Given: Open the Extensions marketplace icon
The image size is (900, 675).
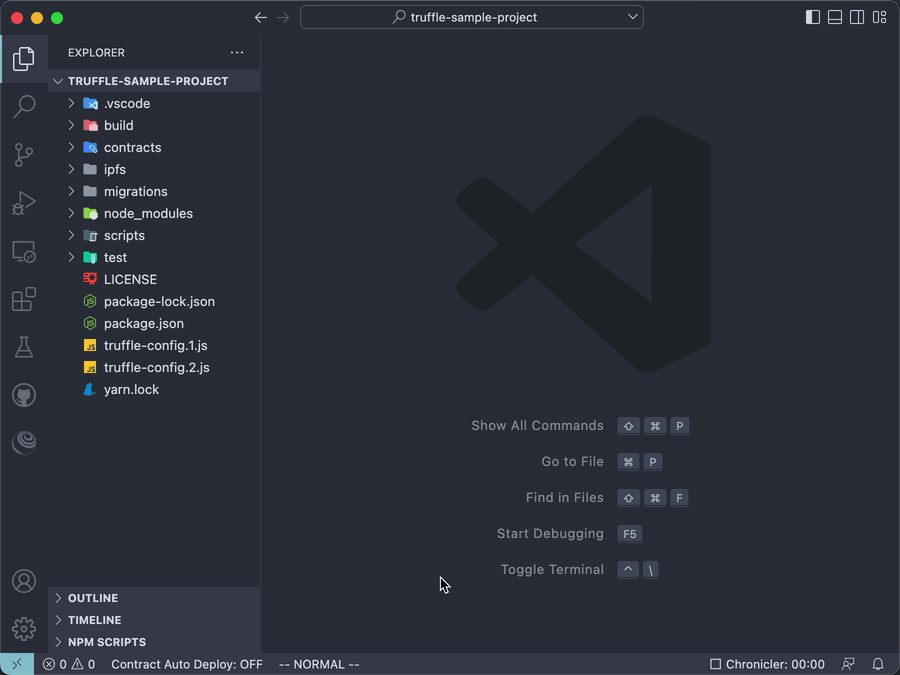Looking at the screenshot, I should (24, 299).
